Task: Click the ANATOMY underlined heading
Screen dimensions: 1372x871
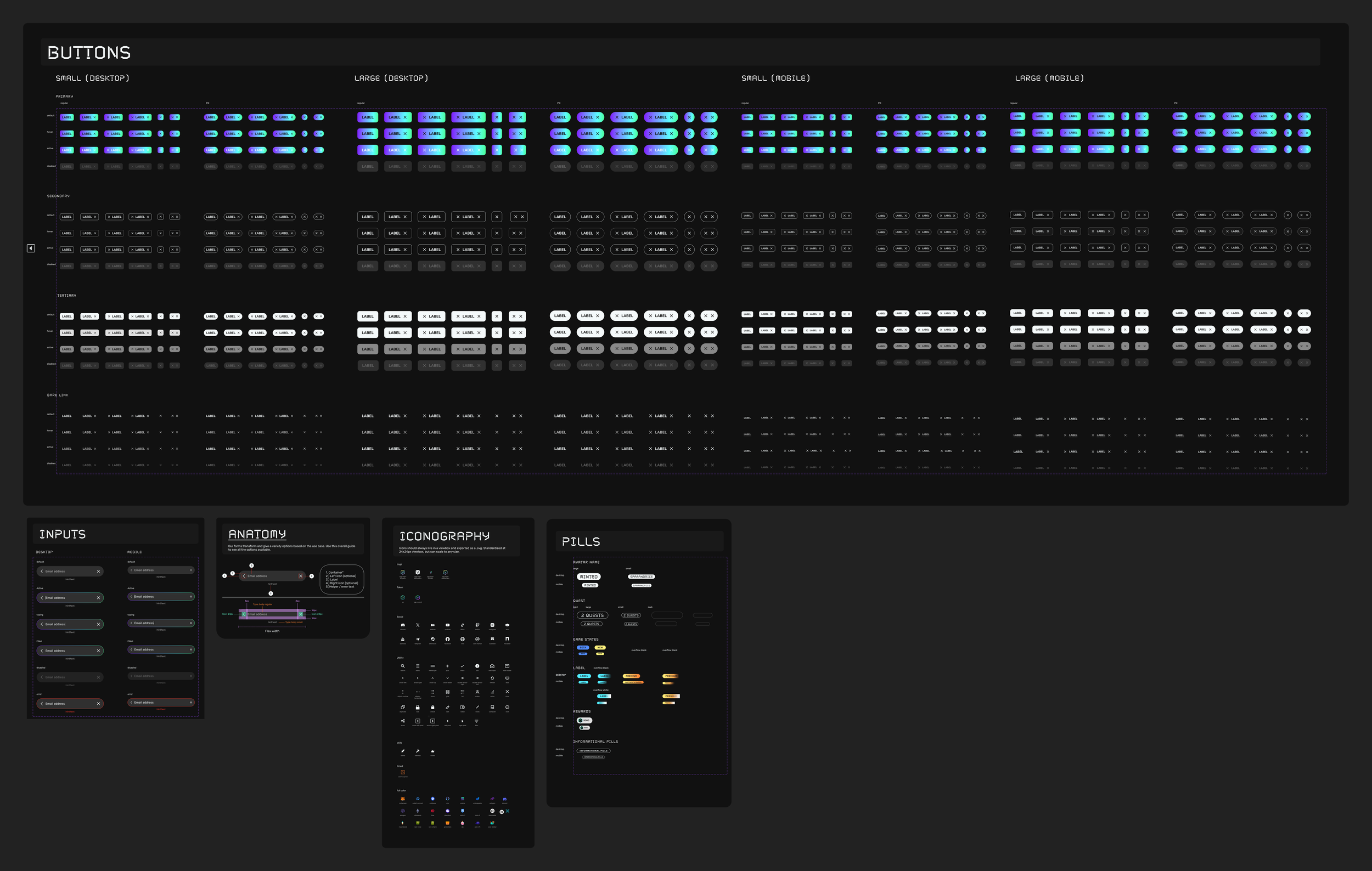Action: click(257, 534)
